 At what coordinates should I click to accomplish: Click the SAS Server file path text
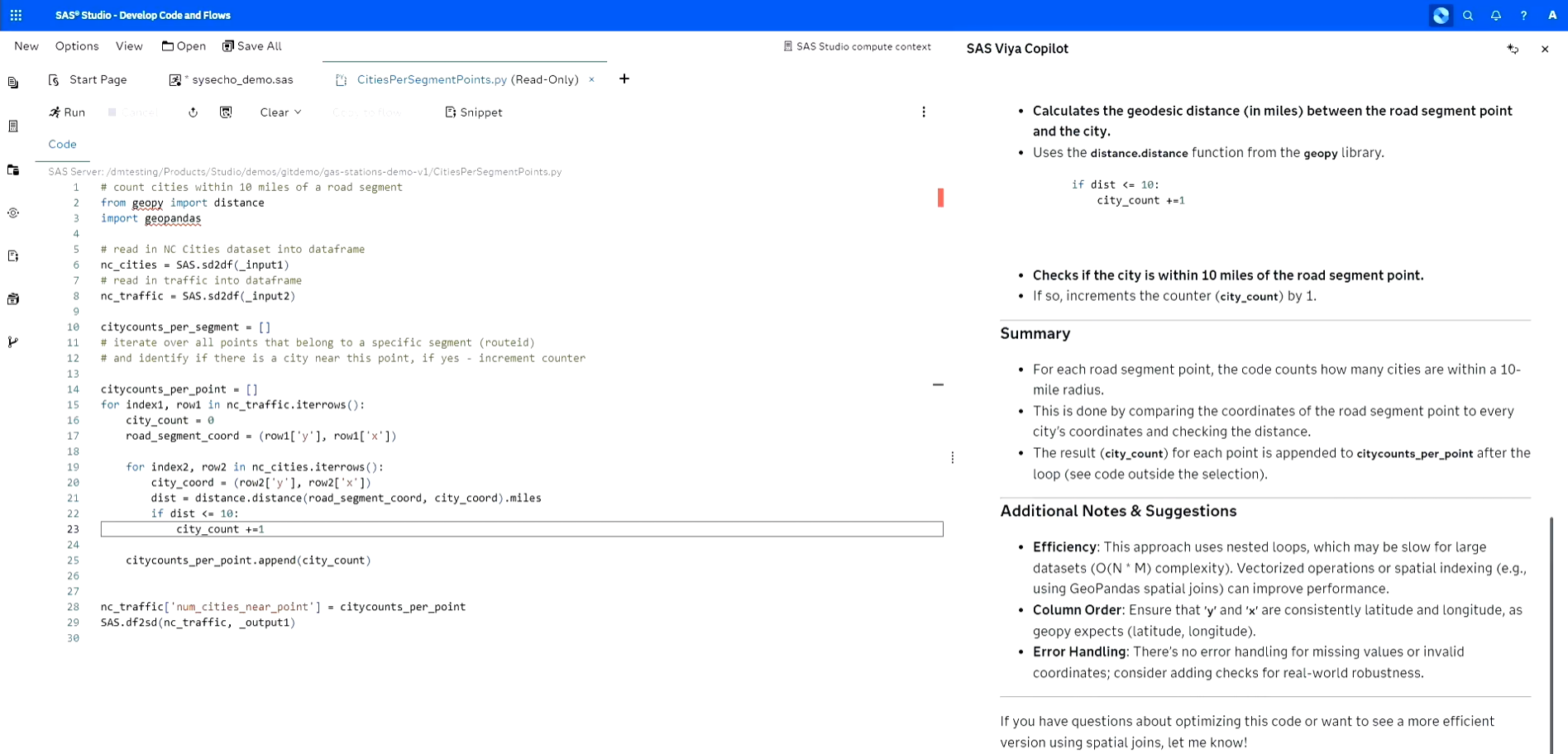(x=304, y=172)
